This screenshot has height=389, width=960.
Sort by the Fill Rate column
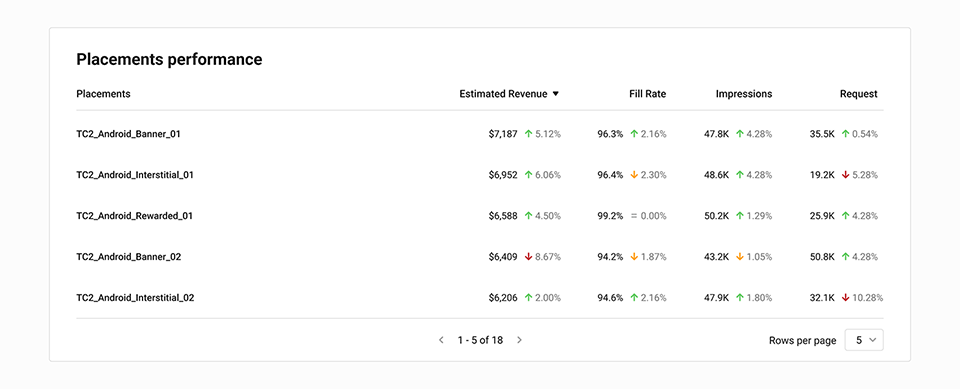pyautogui.click(x=647, y=94)
